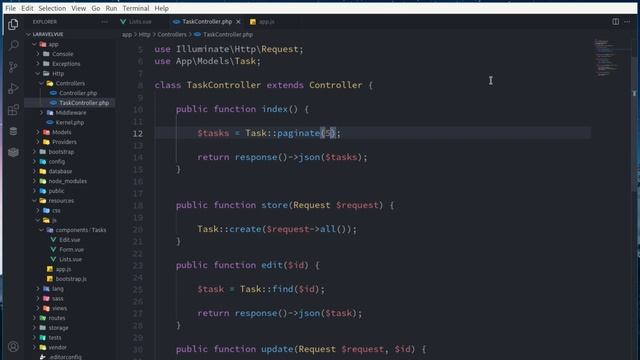Expand the Providers folder
This screenshot has width=640, height=360.
click(64, 142)
